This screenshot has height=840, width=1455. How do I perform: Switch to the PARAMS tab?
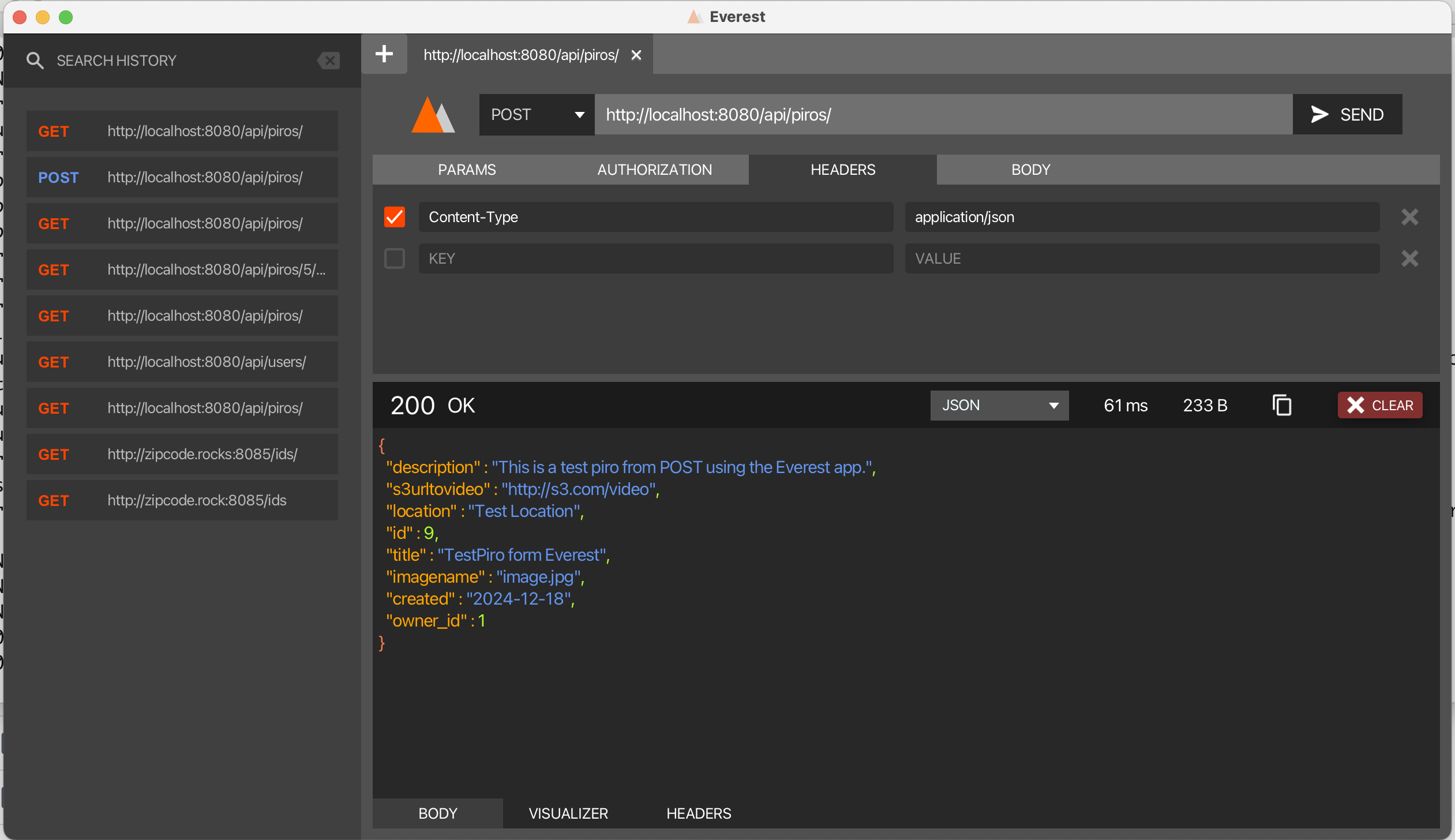467,170
